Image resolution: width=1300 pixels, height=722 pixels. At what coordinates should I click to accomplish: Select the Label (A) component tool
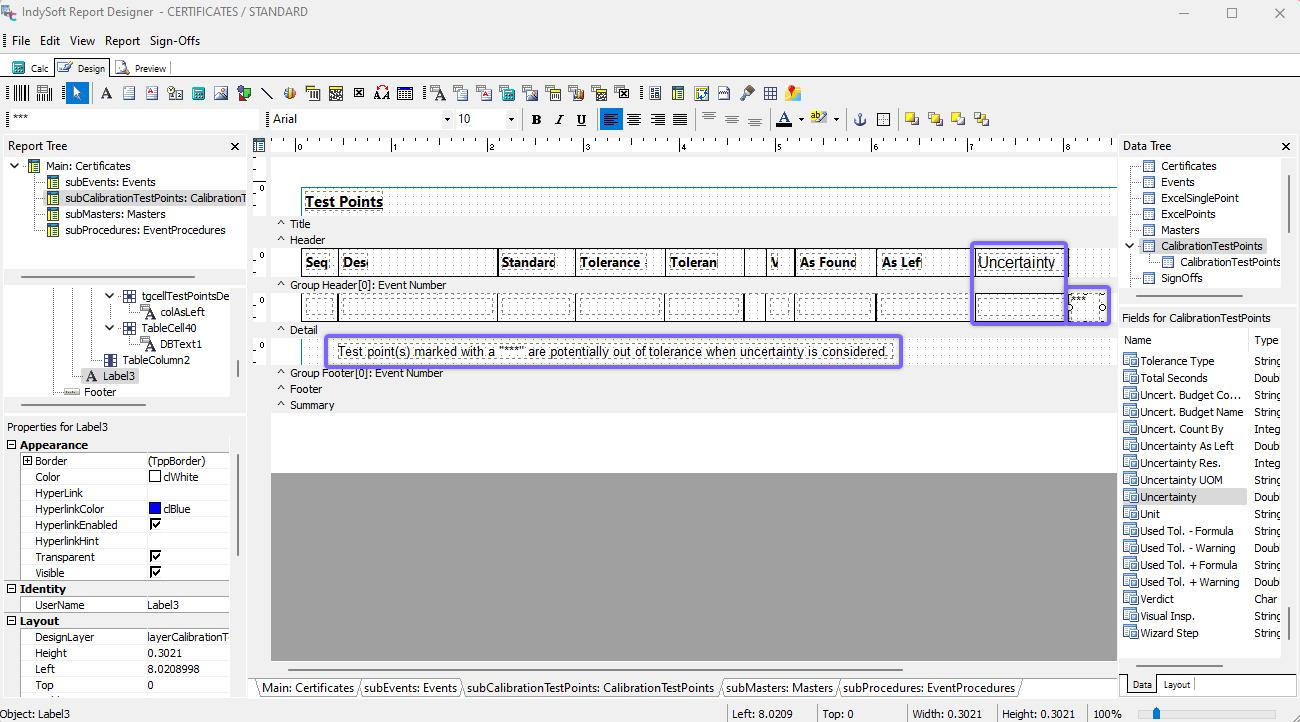[106, 93]
